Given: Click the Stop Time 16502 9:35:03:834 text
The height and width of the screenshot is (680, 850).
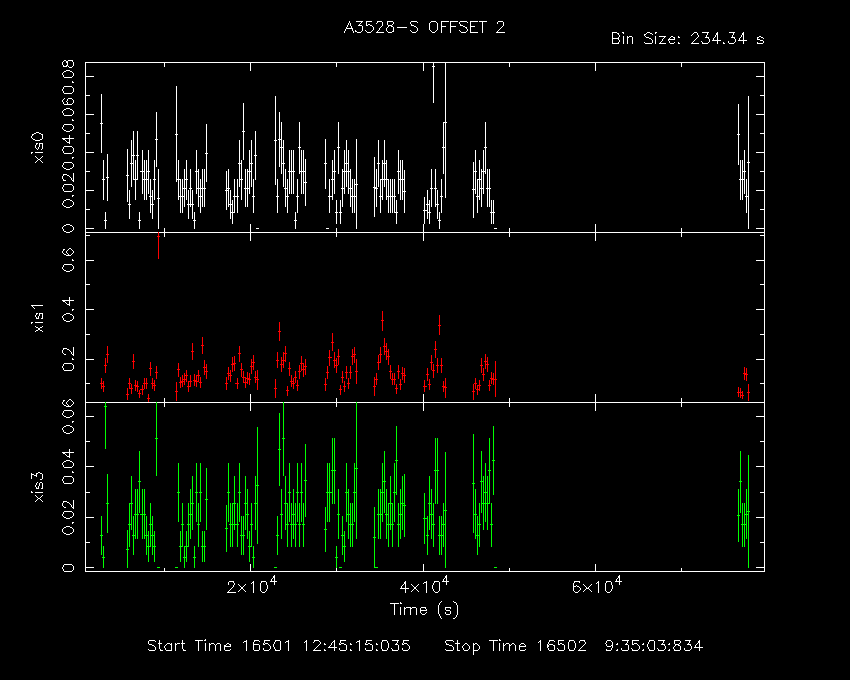Looking at the screenshot, I should coord(574,646).
